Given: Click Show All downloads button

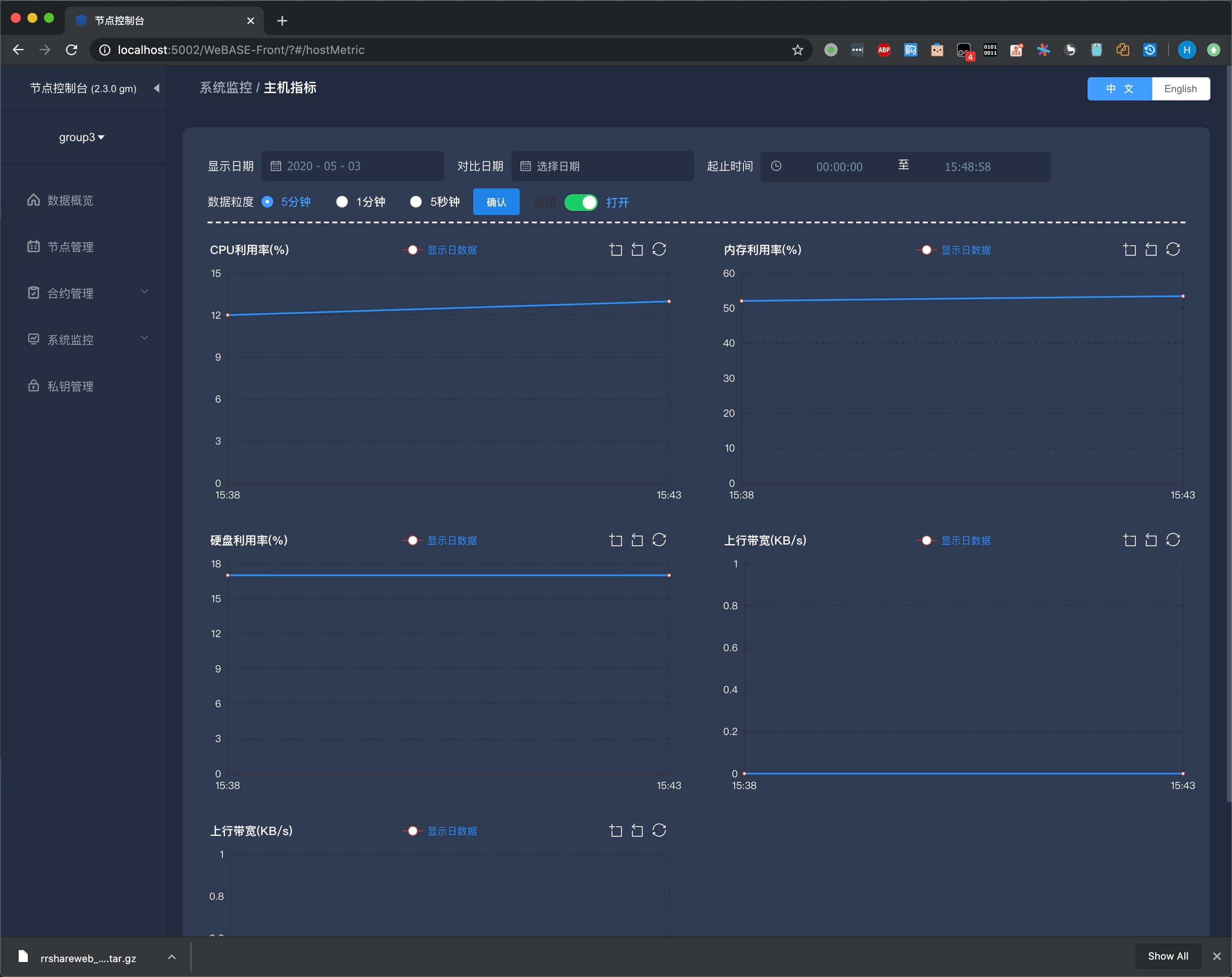Looking at the screenshot, I should (x=1167, y=956).
